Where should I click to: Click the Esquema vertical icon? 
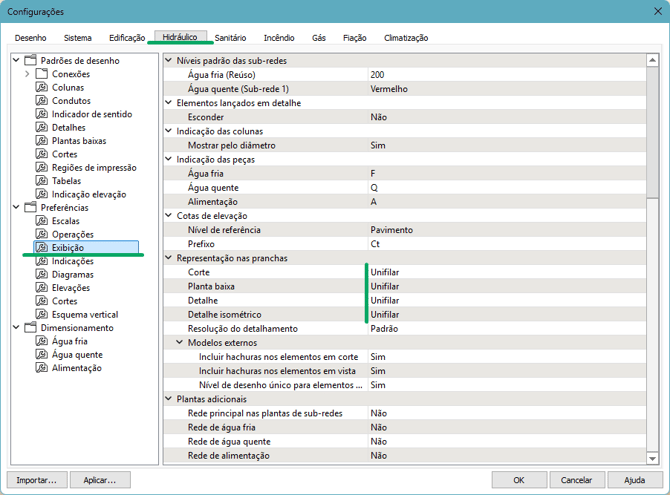point(42,314)
